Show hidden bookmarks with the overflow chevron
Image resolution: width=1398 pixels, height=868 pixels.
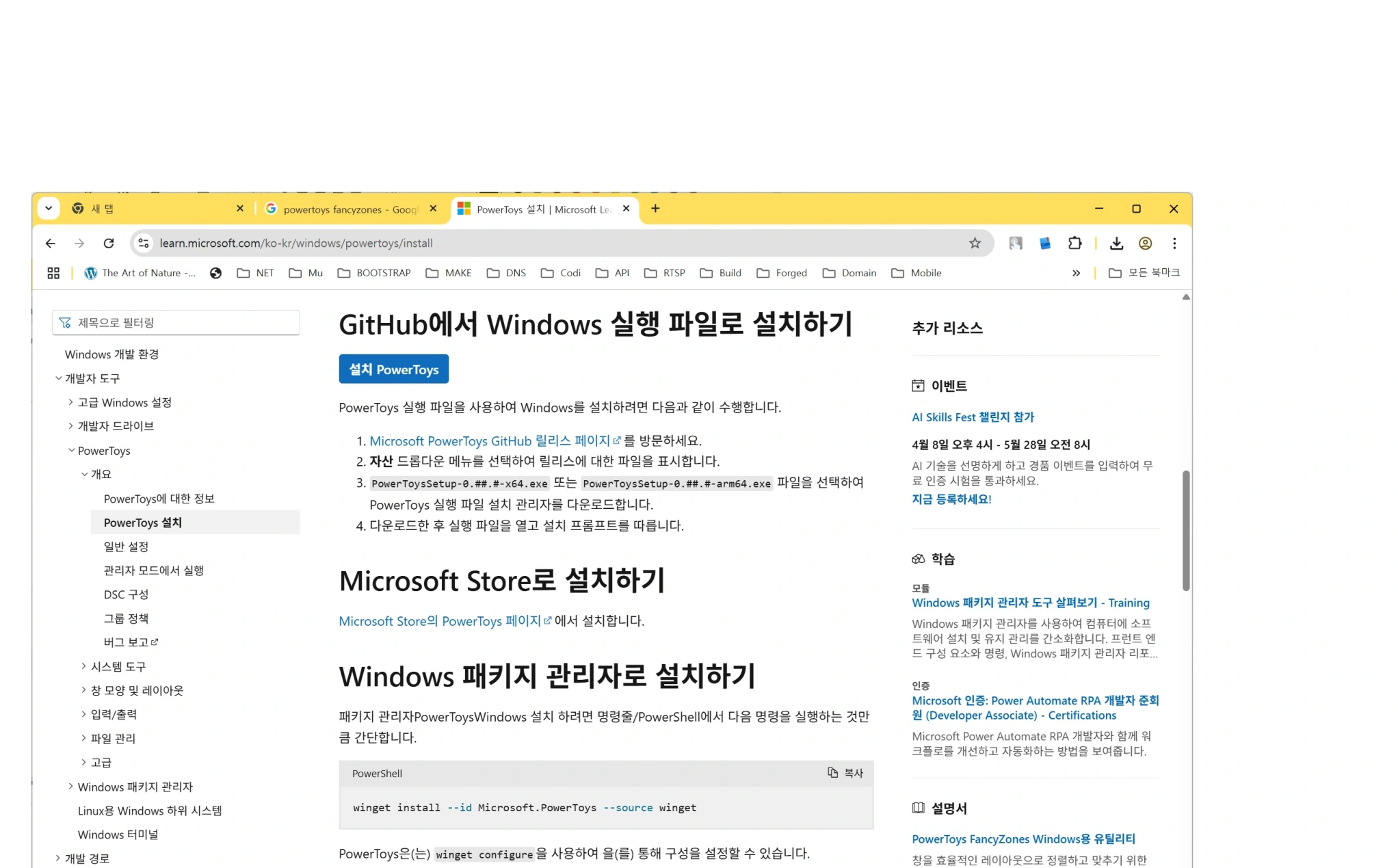[1076, 273]
